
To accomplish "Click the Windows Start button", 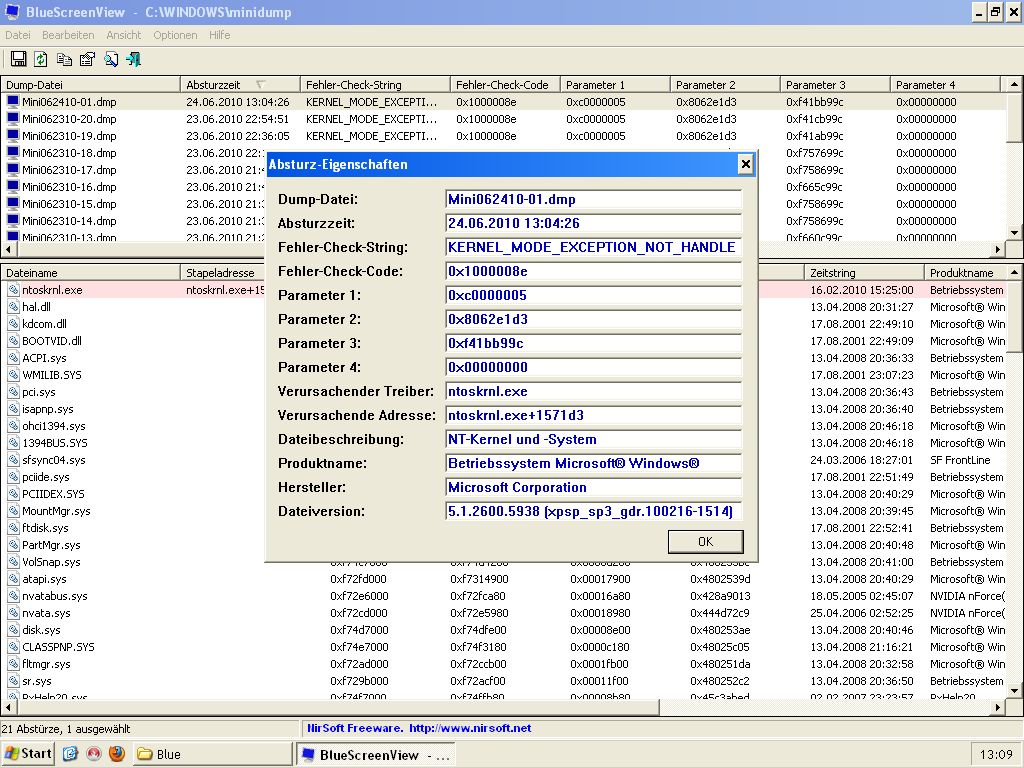I will pyautogui.click(x=27, y=754).
